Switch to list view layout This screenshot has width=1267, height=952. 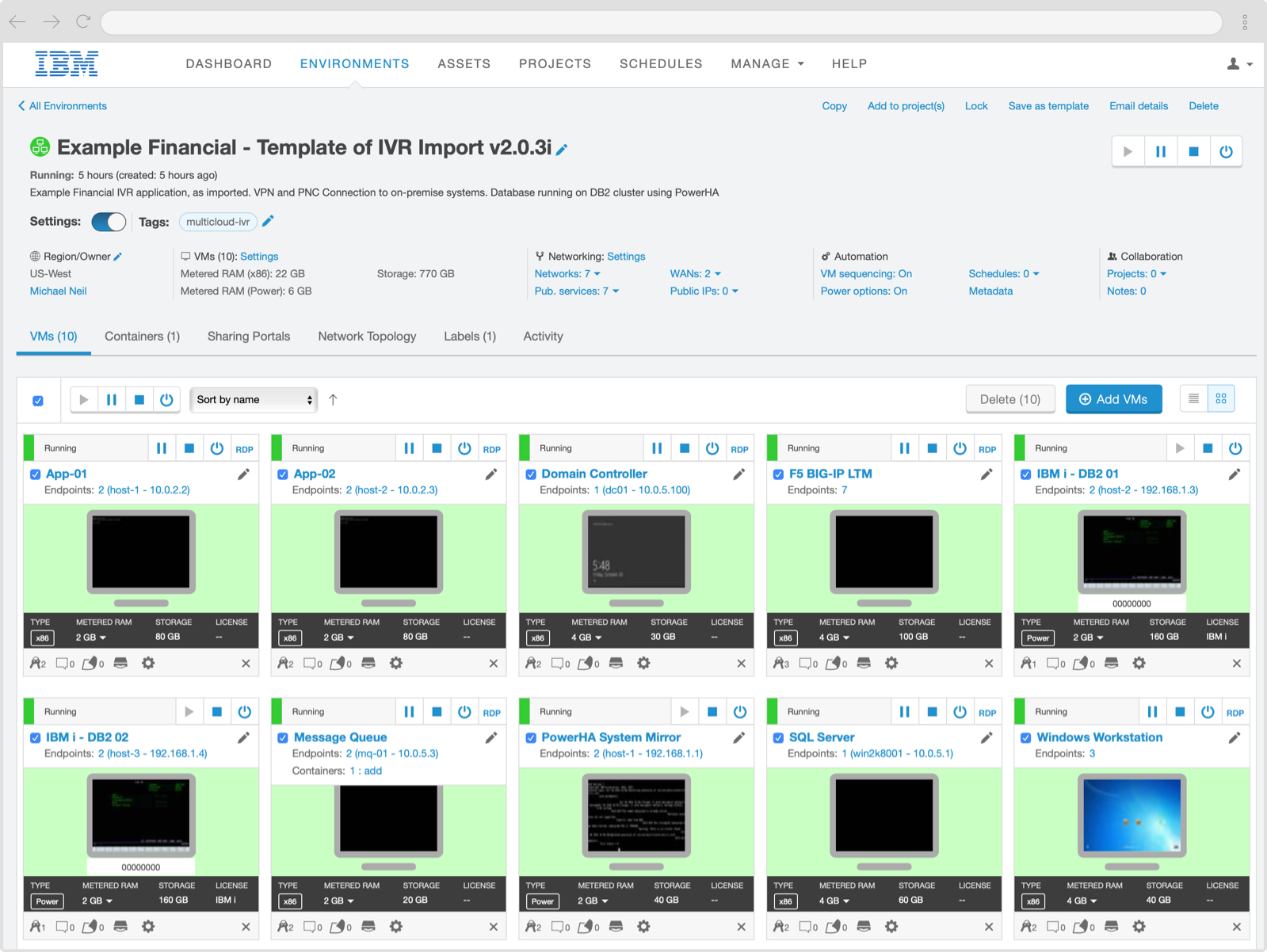click(x=1193, y=399)
